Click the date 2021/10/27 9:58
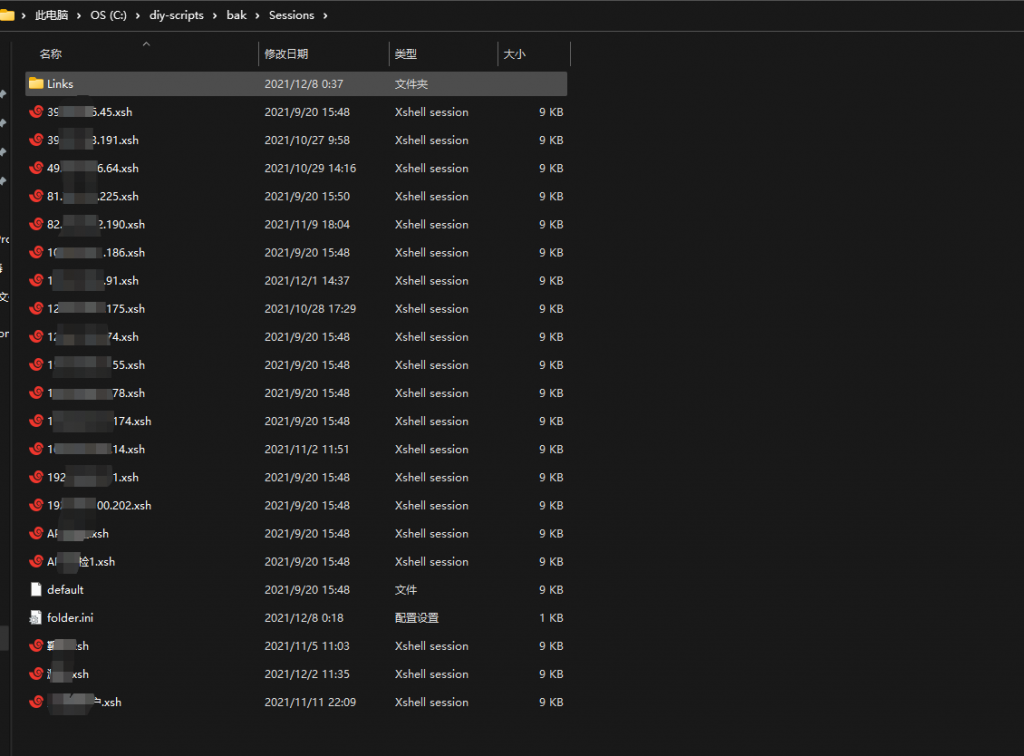 click(307, 140)
